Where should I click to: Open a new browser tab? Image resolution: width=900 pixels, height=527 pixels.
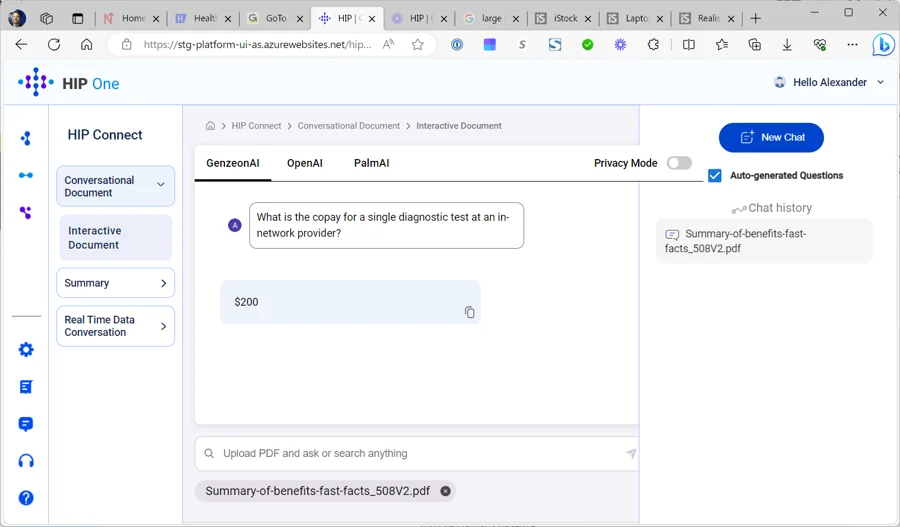point(755,18)
